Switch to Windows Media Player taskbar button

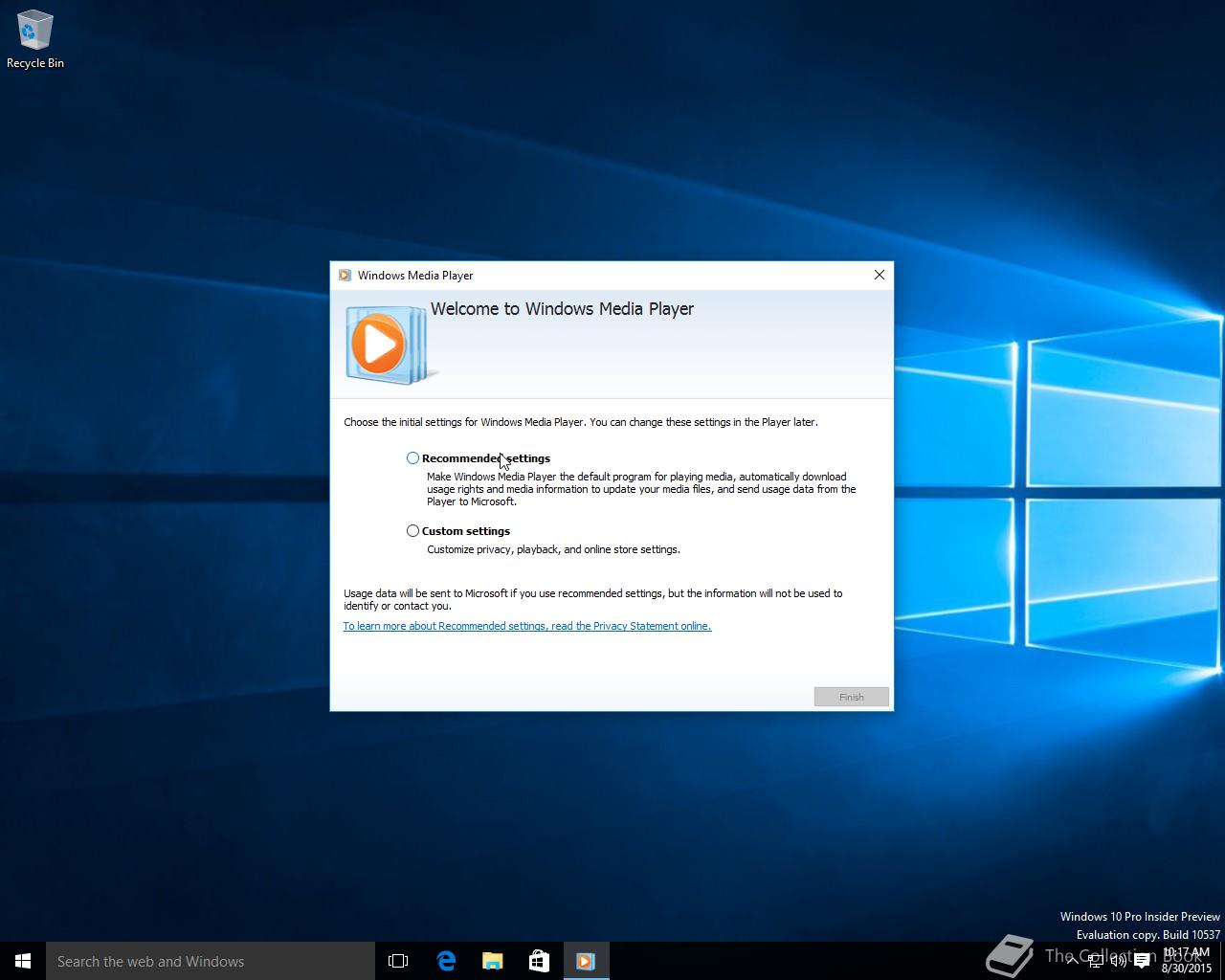coord(586,961)
